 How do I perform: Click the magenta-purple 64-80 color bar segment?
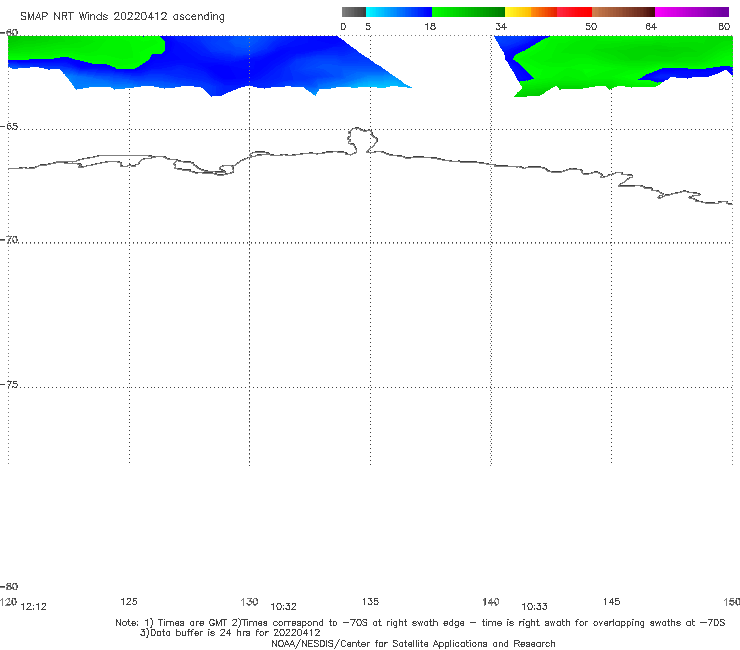[692, 12]
